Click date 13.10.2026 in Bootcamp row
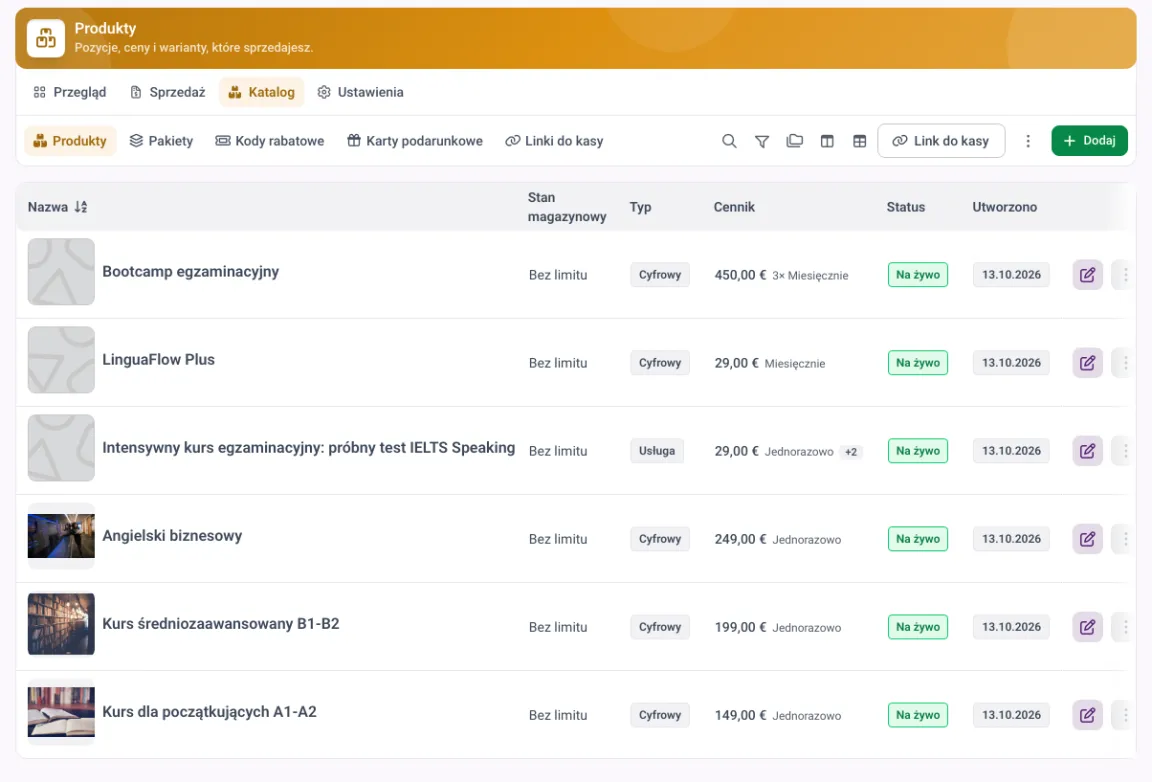 point(1011,275)
